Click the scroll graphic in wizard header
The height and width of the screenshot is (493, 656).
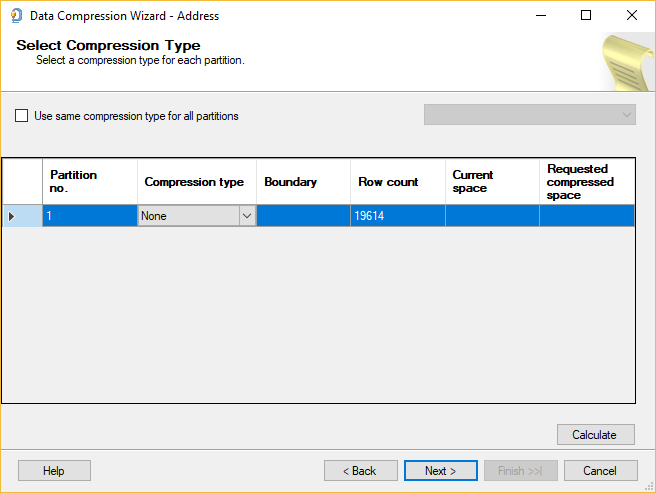624,60
